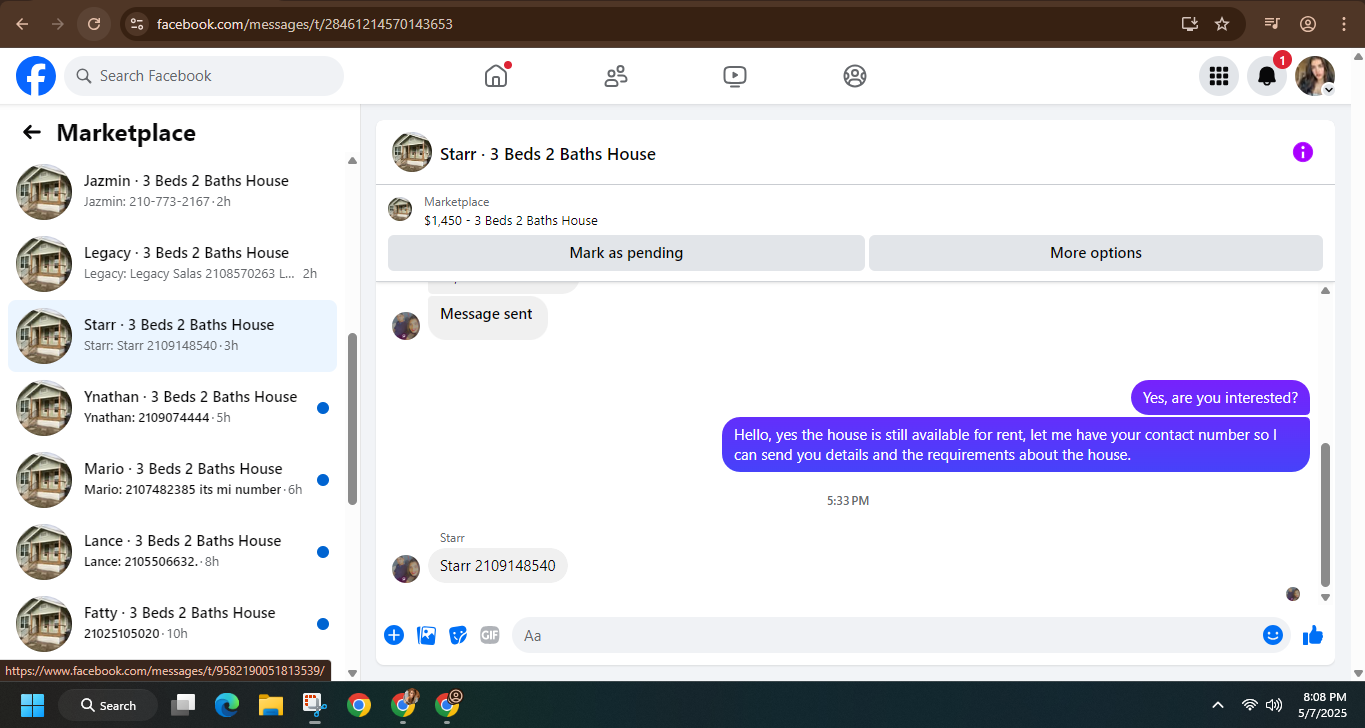1365x728 pixels.
Task: Click Search Facebook field
Action: click(x=204, y=76)
